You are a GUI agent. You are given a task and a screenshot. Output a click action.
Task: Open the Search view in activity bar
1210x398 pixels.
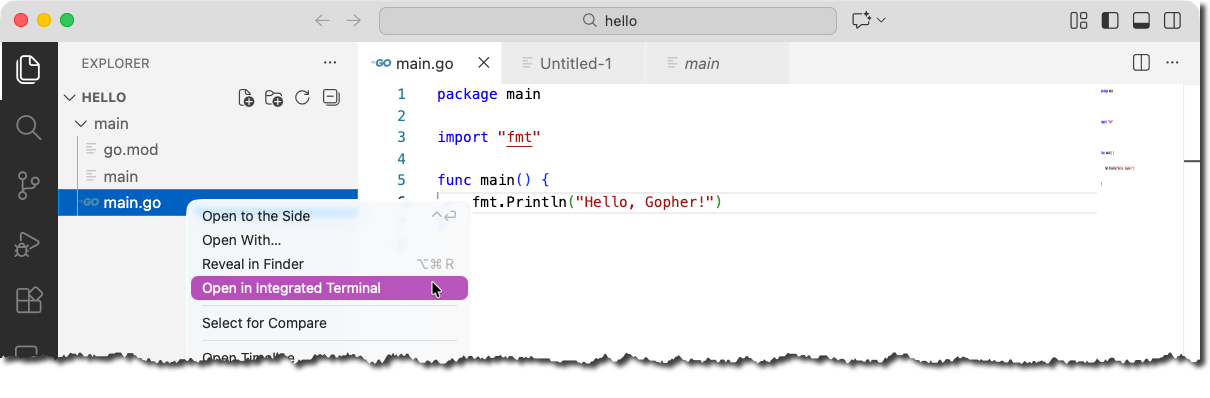[x=28, y=127]
